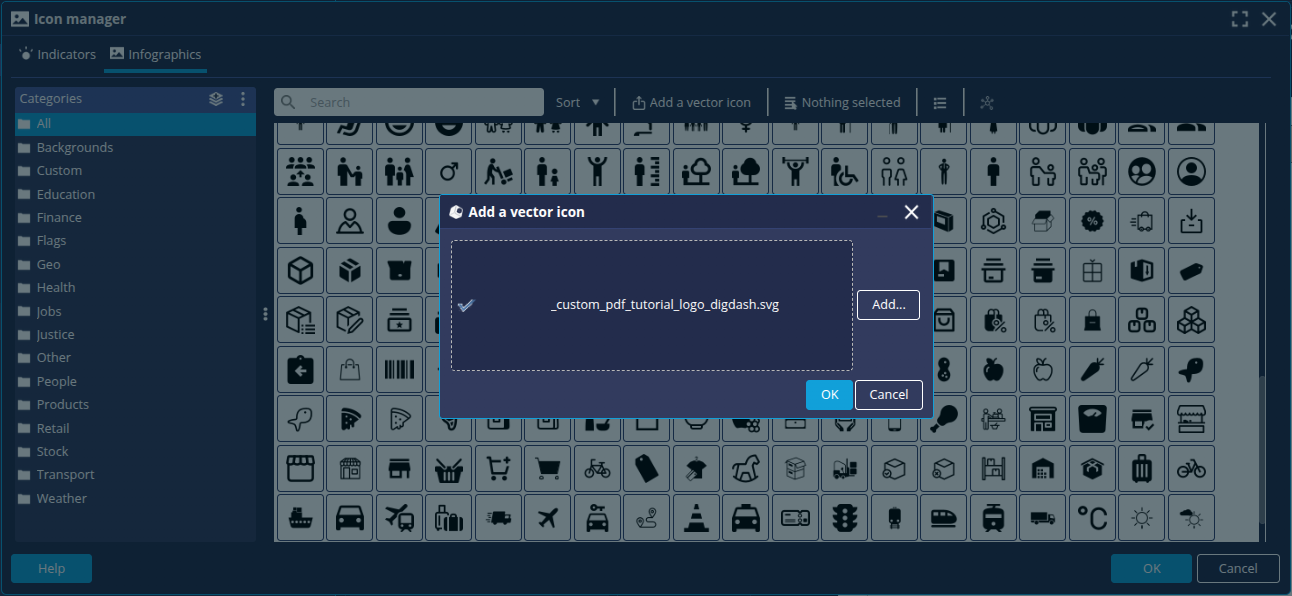The image size is (1292, 596).
Task: Select the Custom category folder
Action: coord(59,171)
